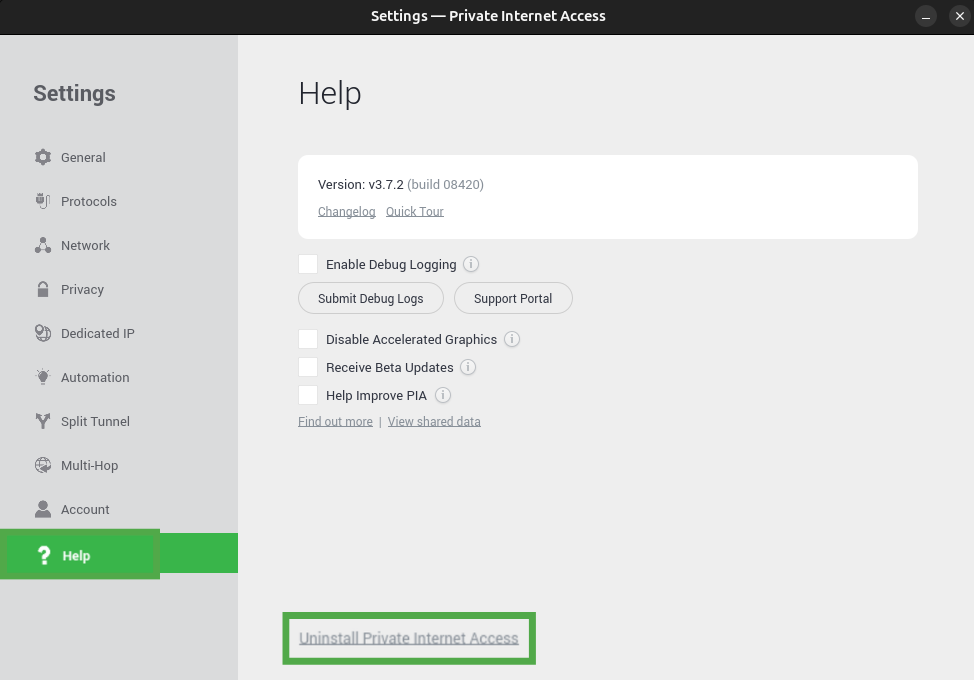974x680 pixels.
Task: Click the Automation lightbulb icon
Action: pyautogui.click(x=43, y=377)
